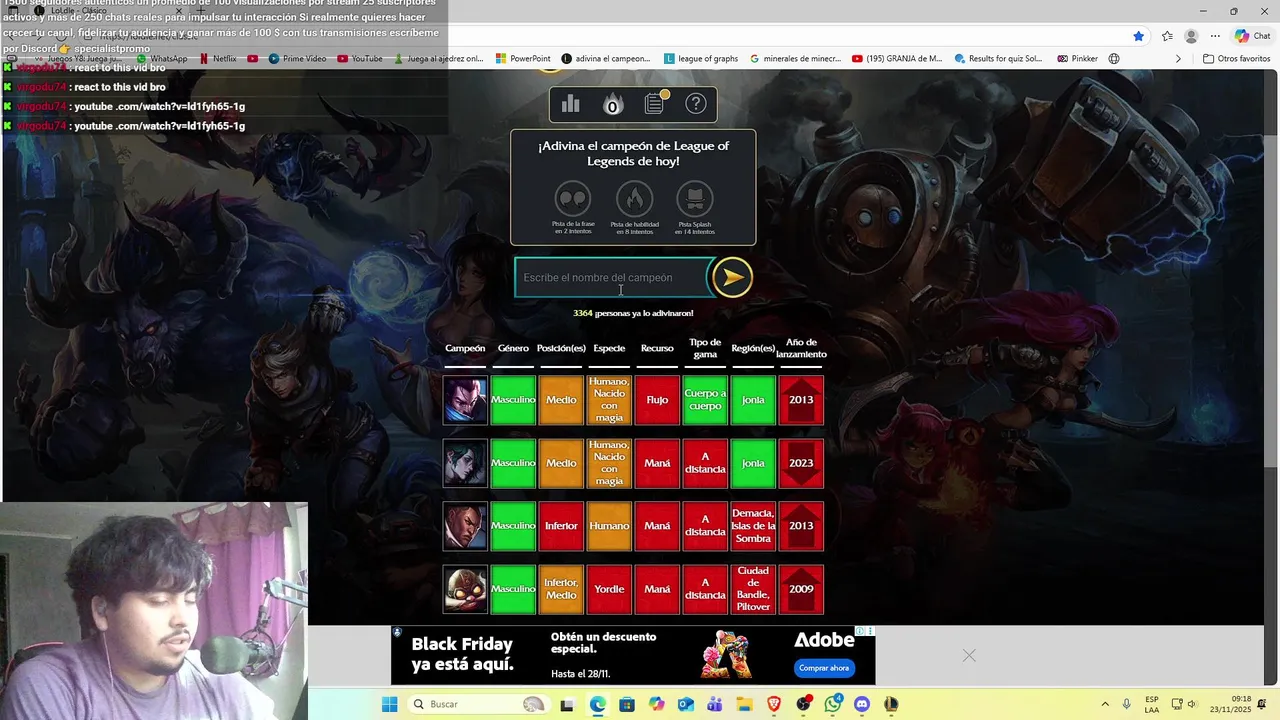Click the 'Ciudad de Bandle, Piltover' cell

coord(753,589)
